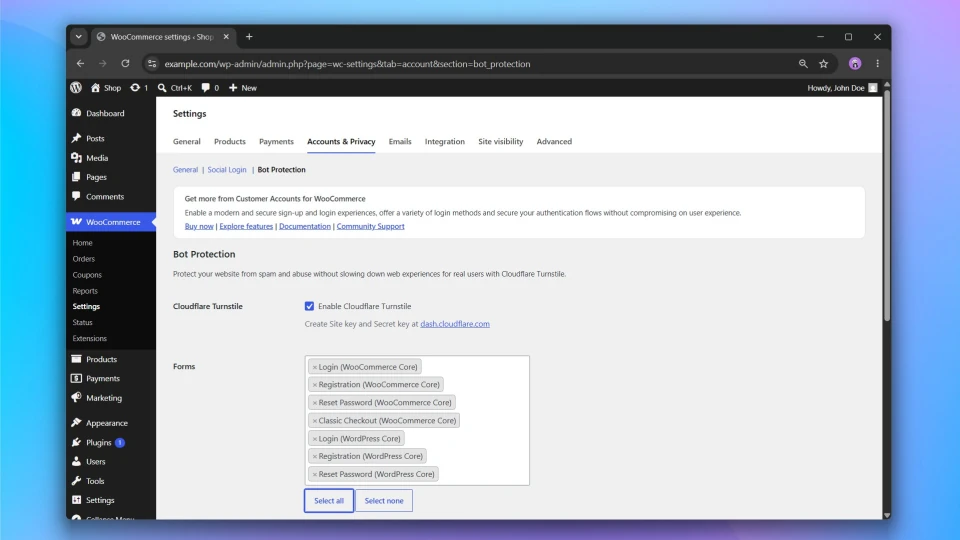
Task: Open Ctrl+K command search
Action: (174, 88)
